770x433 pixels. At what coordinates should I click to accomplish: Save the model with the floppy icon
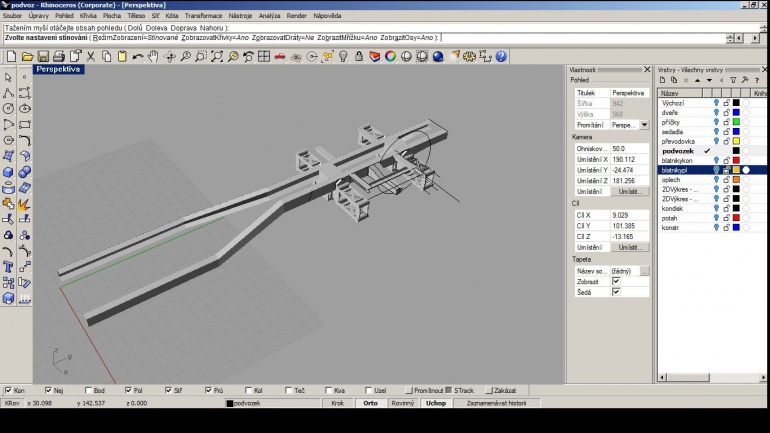[x=43, y=56]
